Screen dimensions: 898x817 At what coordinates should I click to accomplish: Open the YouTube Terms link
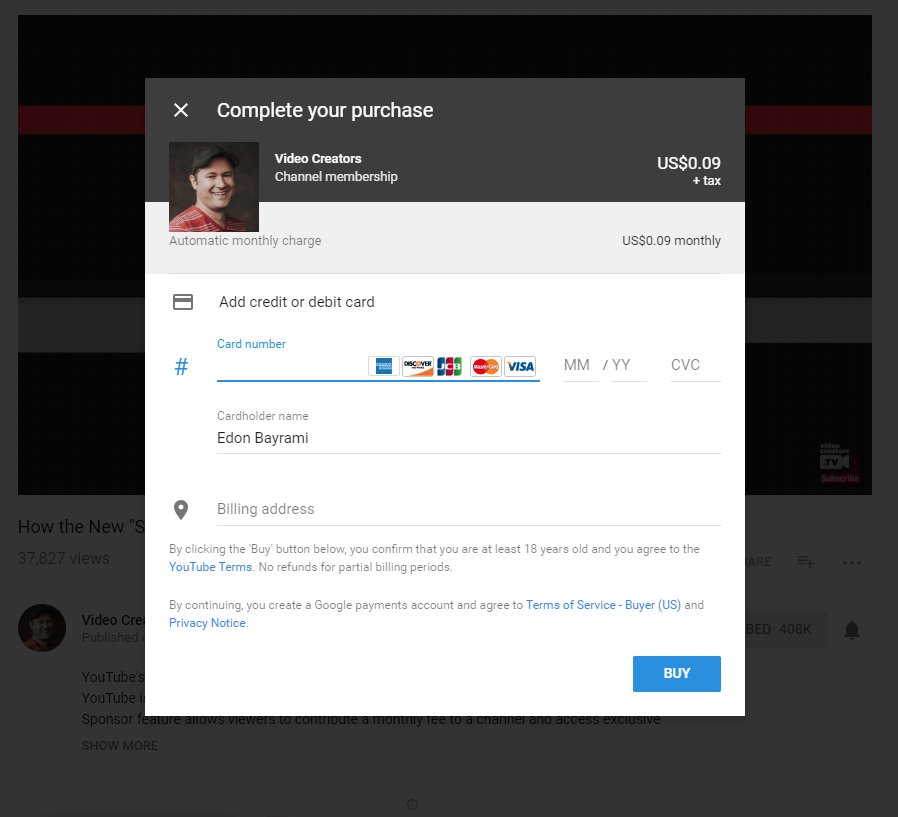[x=210, y=567]
